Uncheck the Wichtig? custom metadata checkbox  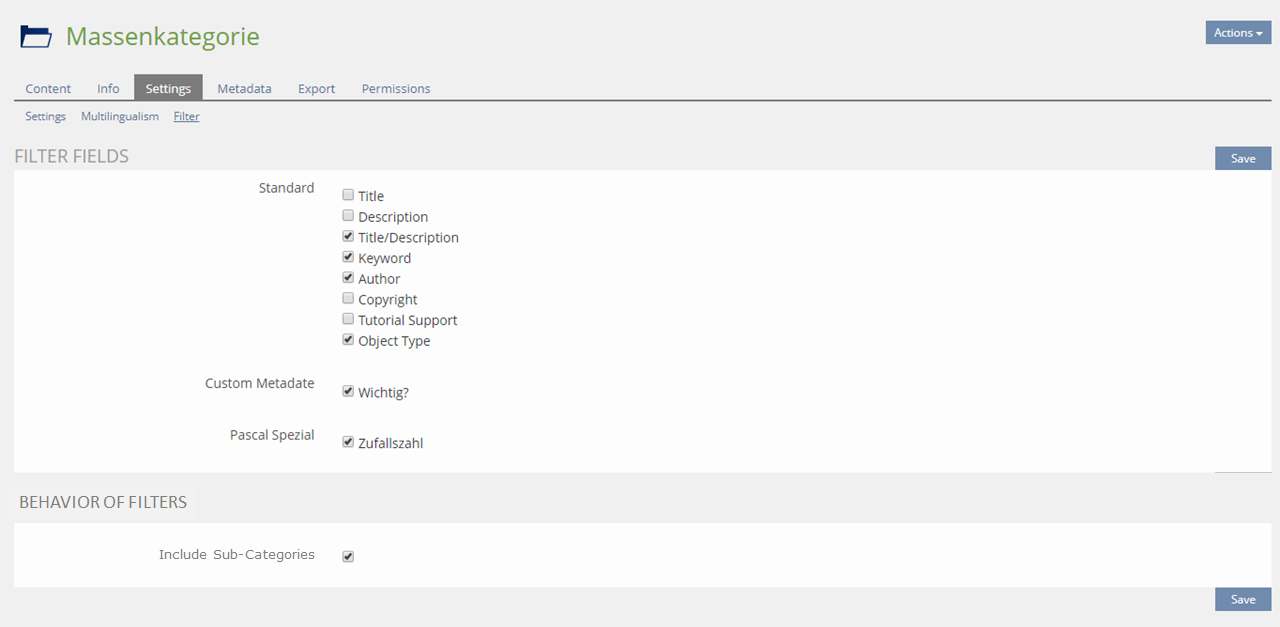[348, 391]
